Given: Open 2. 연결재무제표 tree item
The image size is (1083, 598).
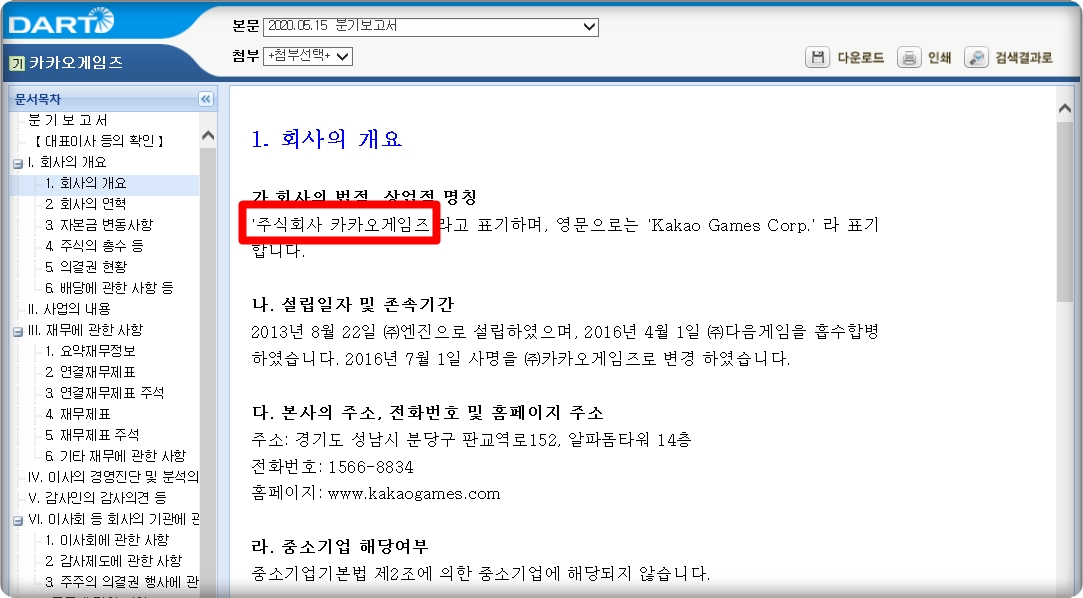Looking at the screenshot, I should (x=90, y=372).
